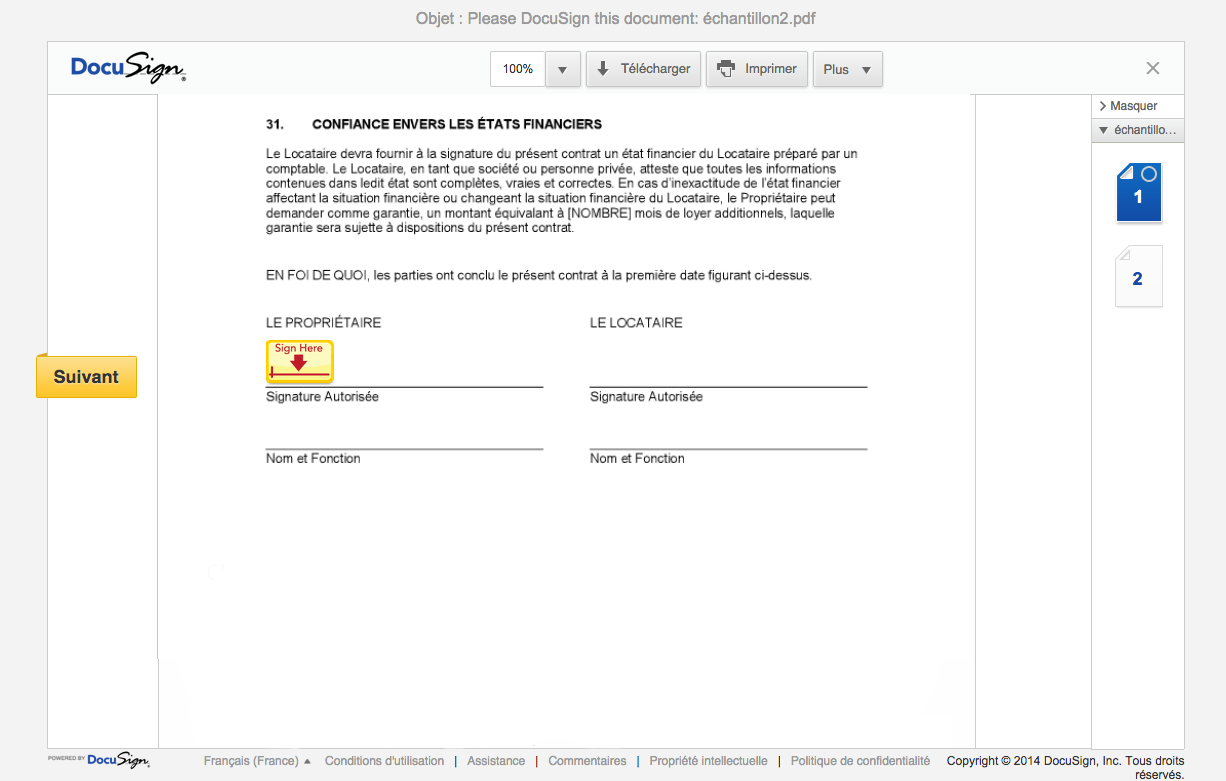
Task: Collapse the échantillon document section
Action: (1138, 130)
